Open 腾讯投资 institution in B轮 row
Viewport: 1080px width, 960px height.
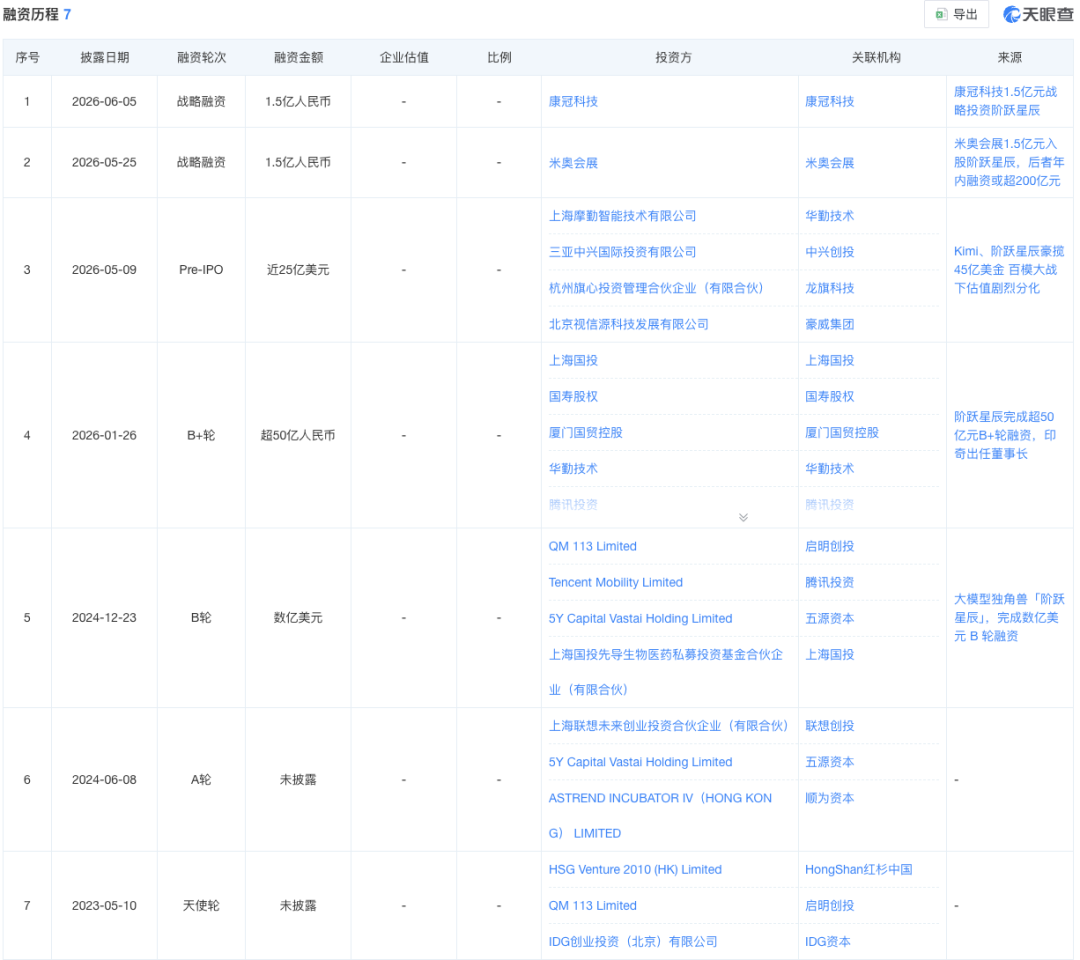pos(829,582)
